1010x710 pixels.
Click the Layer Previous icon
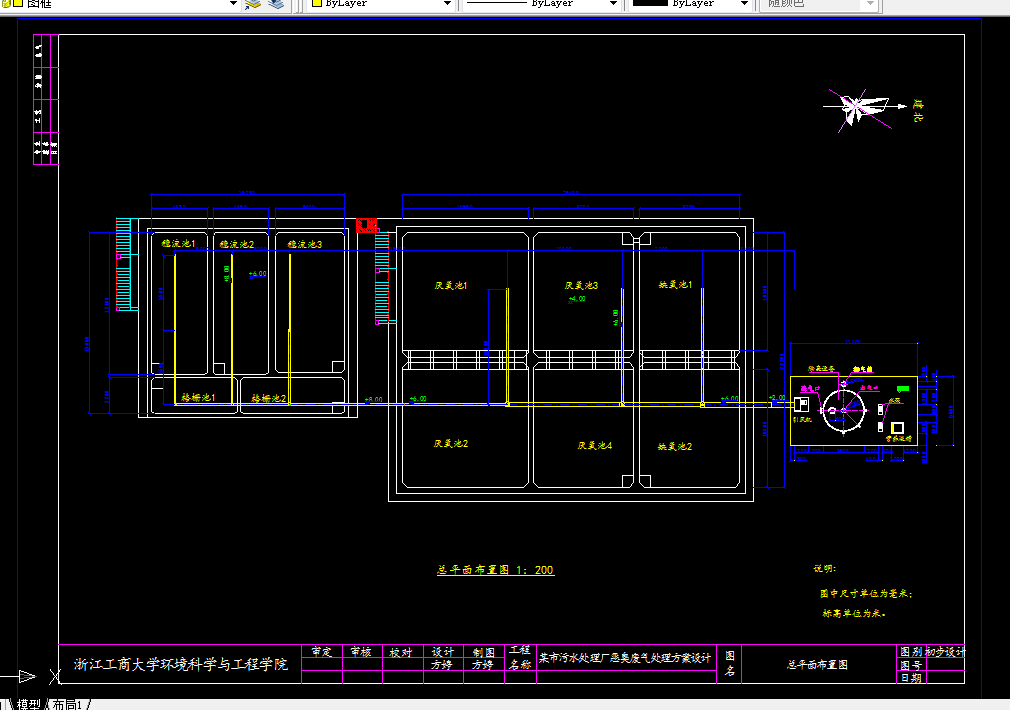tap(276, 4)
